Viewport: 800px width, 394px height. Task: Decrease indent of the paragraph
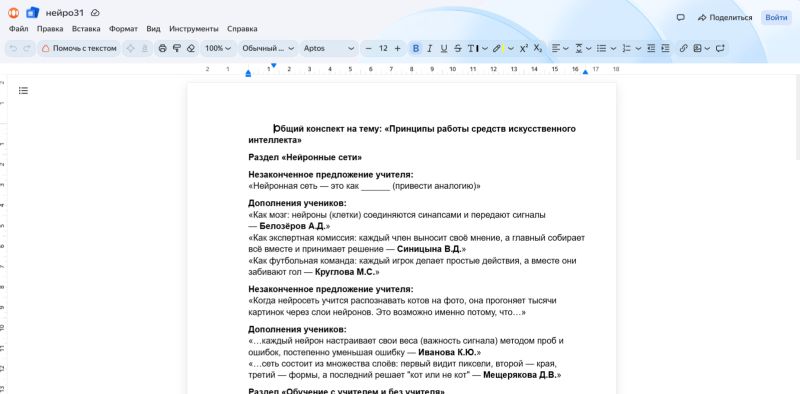651,48
